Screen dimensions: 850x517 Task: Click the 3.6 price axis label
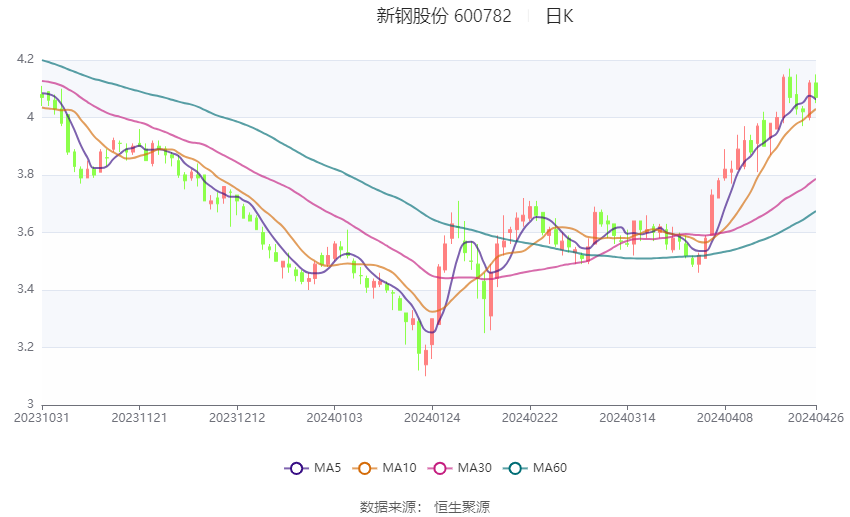pyautogui.click(x=24, y=232)
